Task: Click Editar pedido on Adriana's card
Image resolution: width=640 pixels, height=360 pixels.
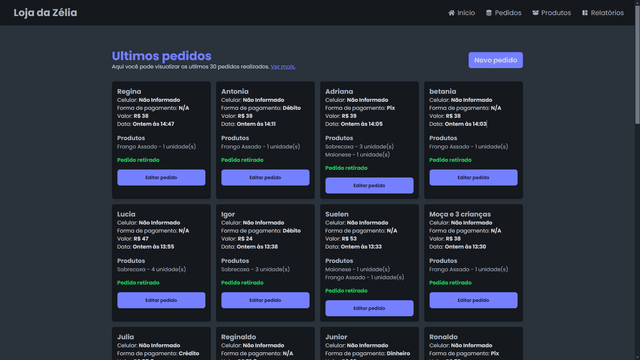Action: [369, 185]
